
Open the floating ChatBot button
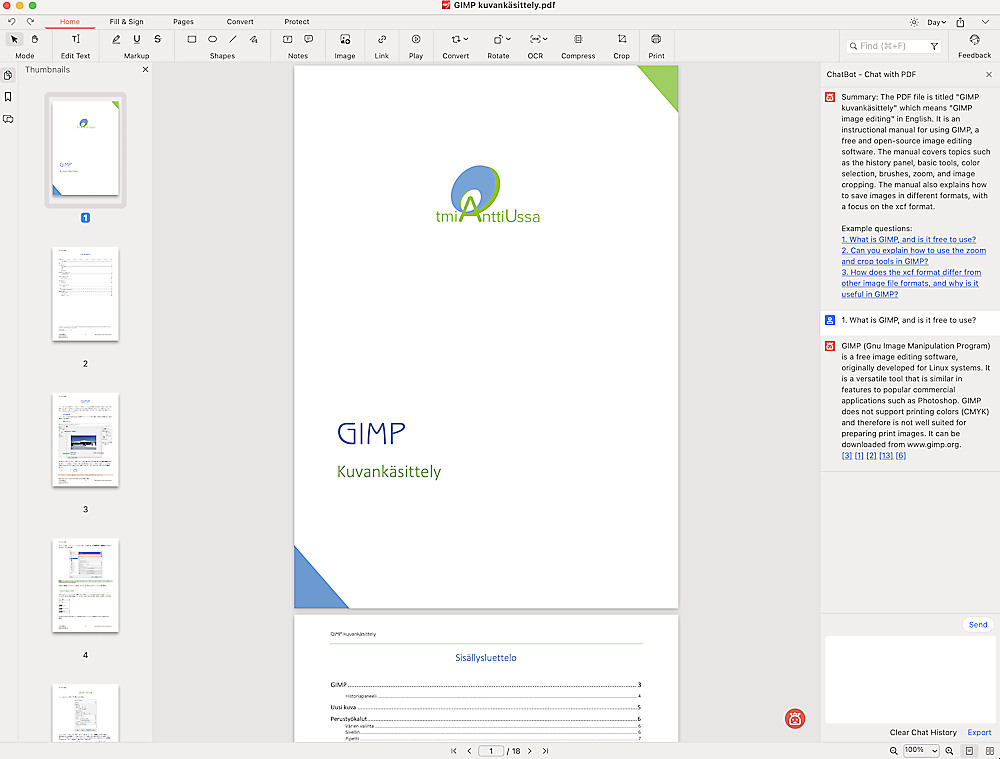[x=795, y=717]
